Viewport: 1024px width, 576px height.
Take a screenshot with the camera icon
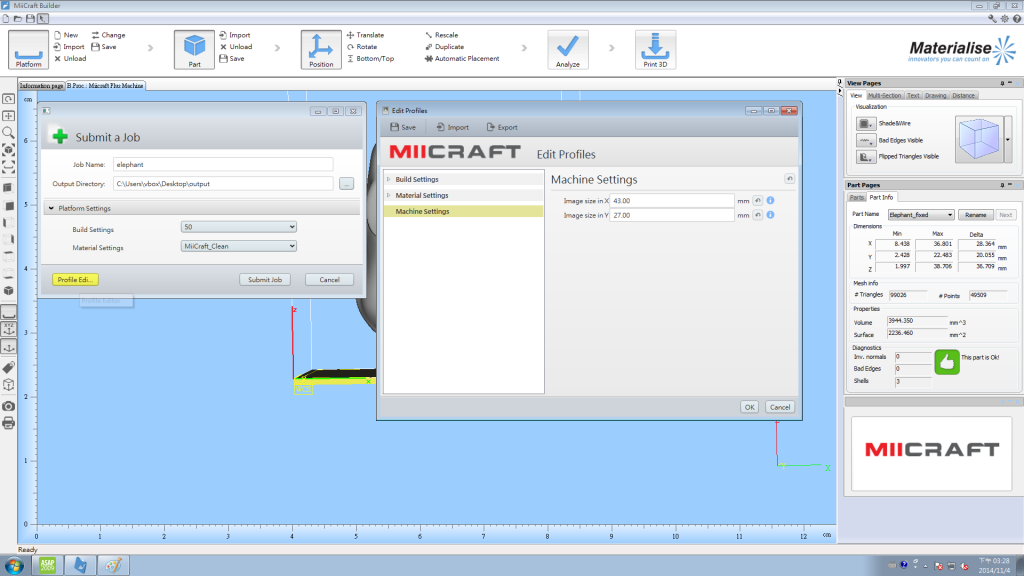(x=8, y=406)
